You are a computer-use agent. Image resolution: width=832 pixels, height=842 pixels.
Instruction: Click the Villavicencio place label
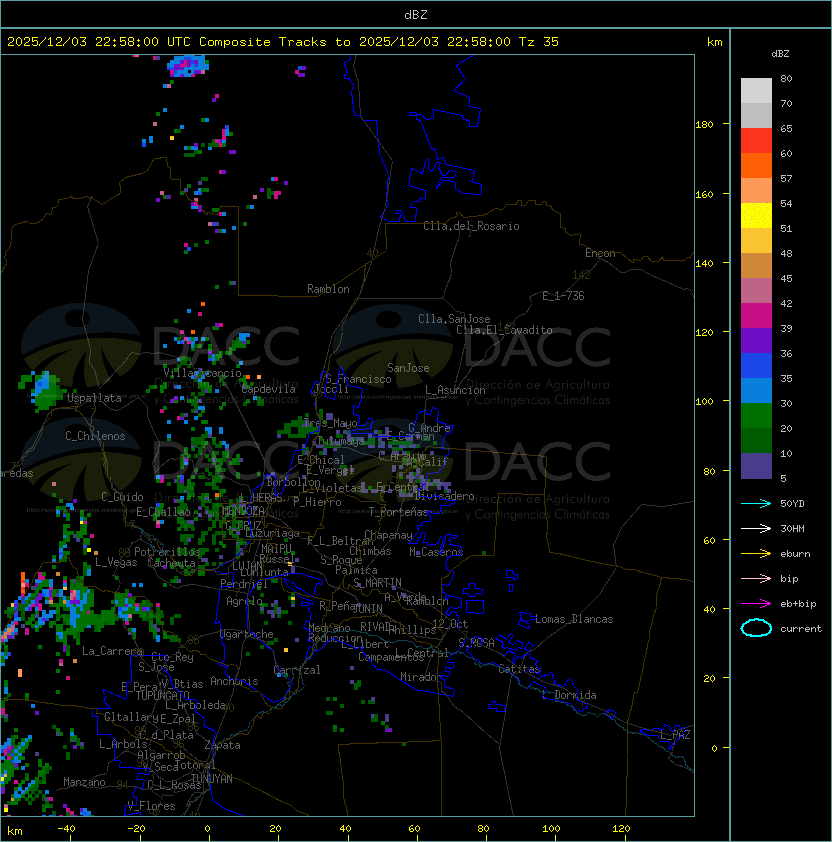pyautogui.click(x=202, y=373)
